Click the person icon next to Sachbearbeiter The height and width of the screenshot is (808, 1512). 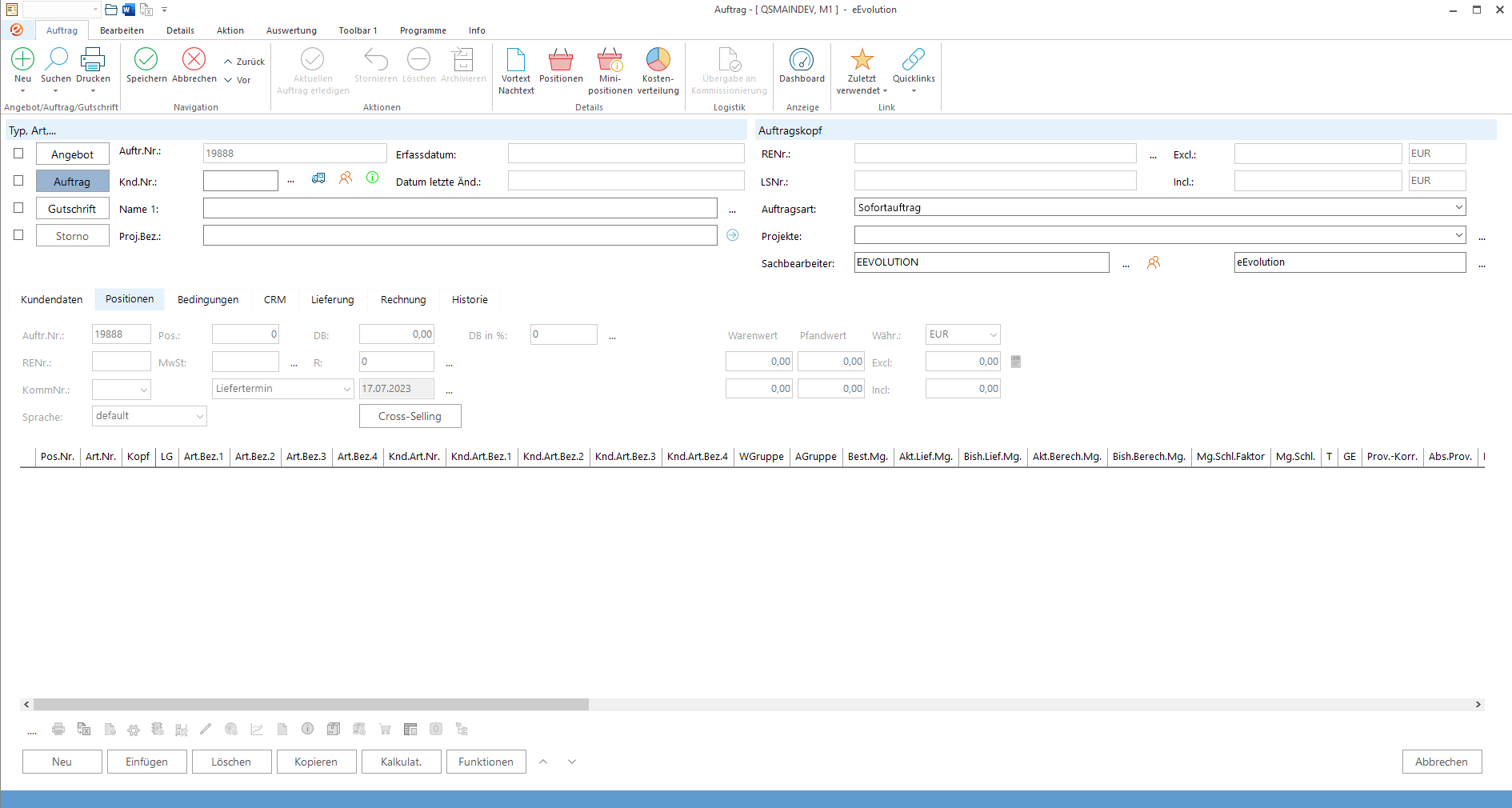[1154, 262]
